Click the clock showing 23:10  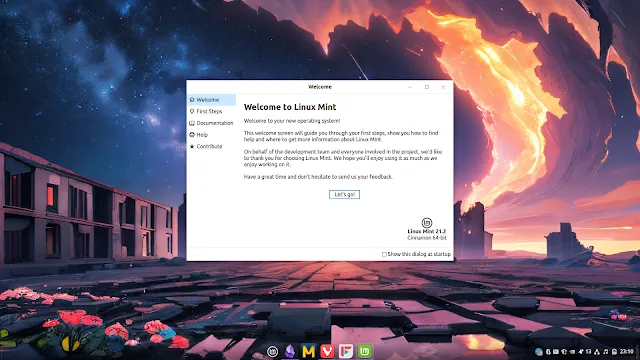[627, 351]
